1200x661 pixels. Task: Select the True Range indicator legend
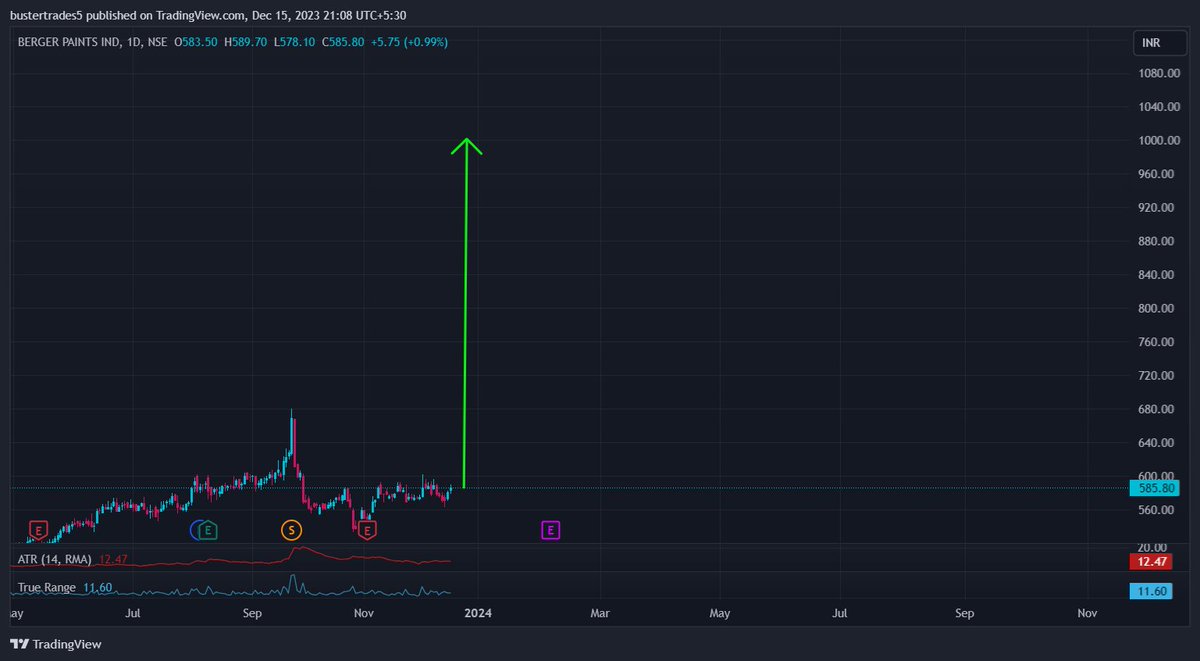click(47, 587)
